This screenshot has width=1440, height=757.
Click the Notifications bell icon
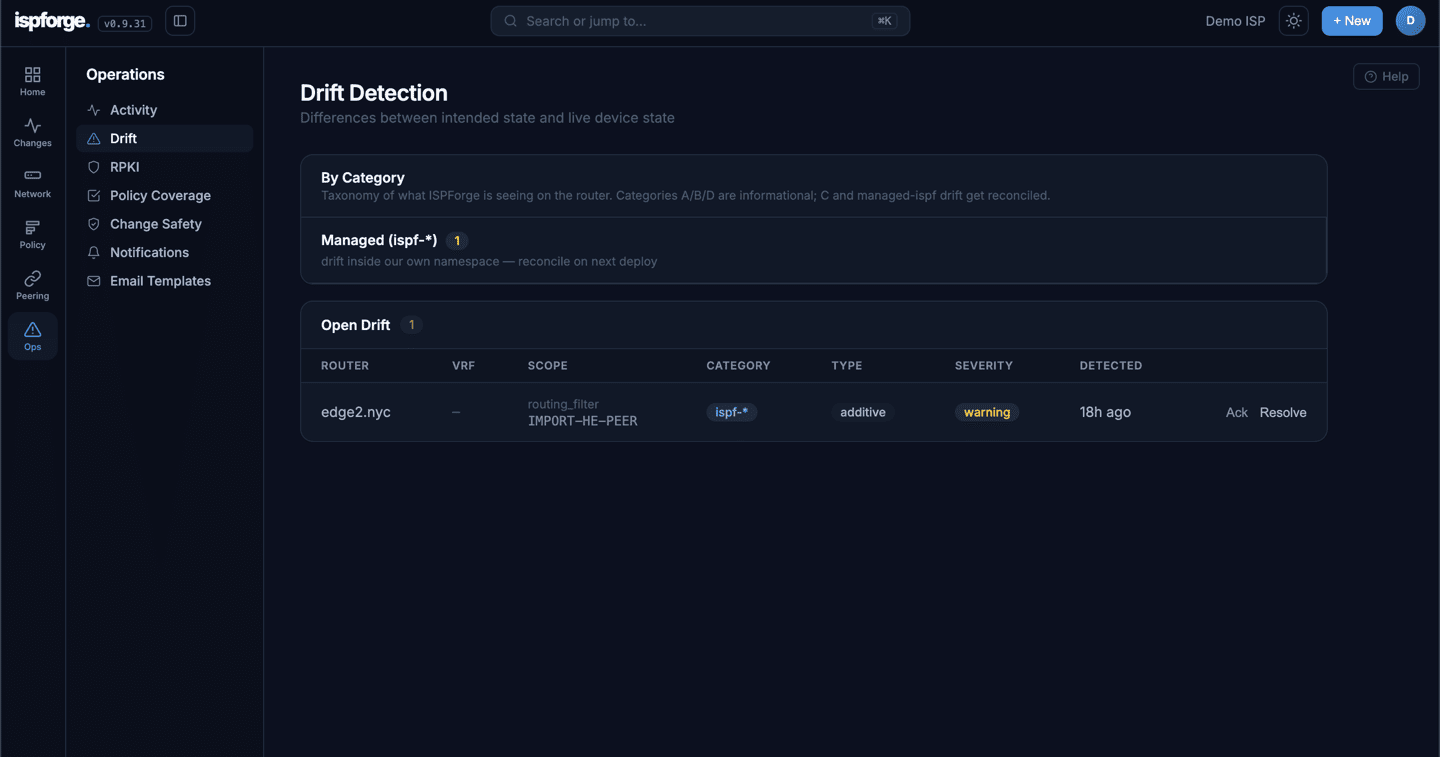pyautogui.click(x=94, y=253)
